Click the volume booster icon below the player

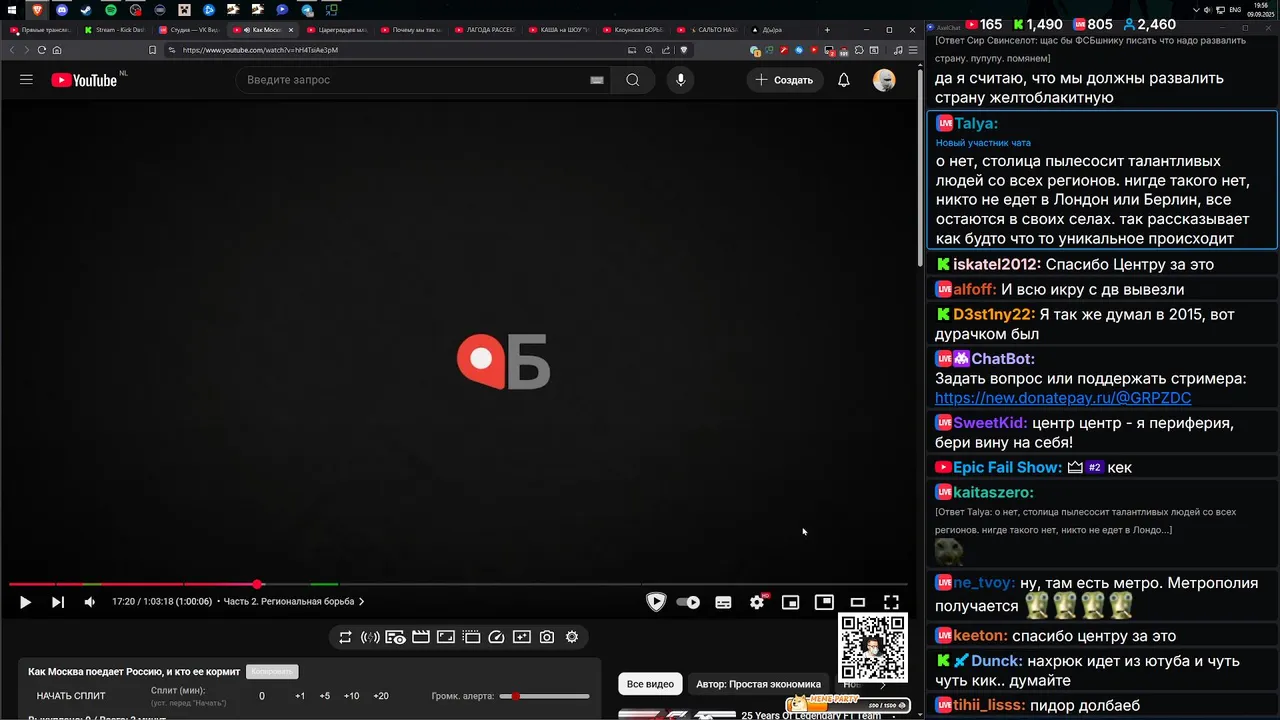(x=370, y=637)
